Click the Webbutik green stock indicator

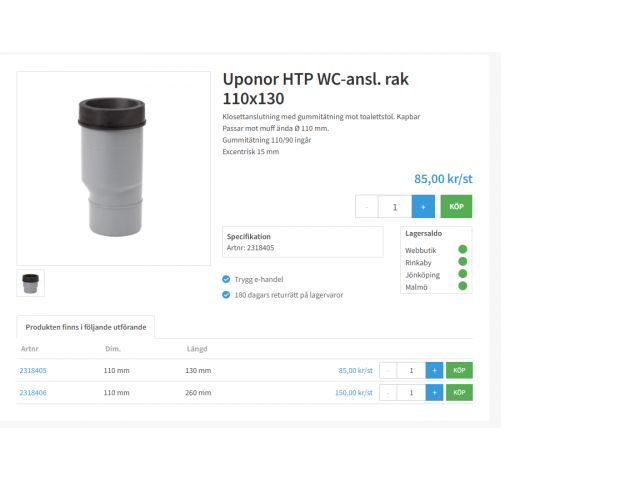coord(463,250)
